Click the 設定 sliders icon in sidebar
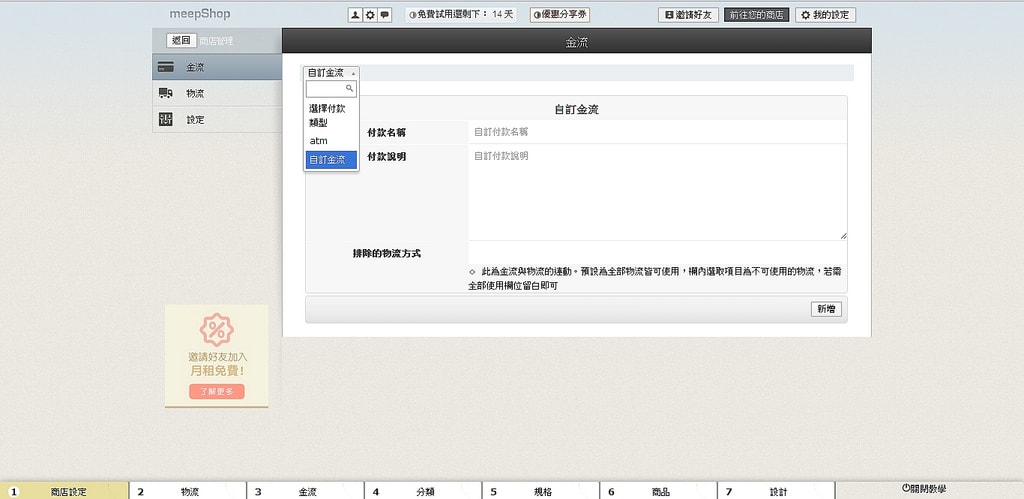The image size is (1024, 499). (x=166, y=120)
